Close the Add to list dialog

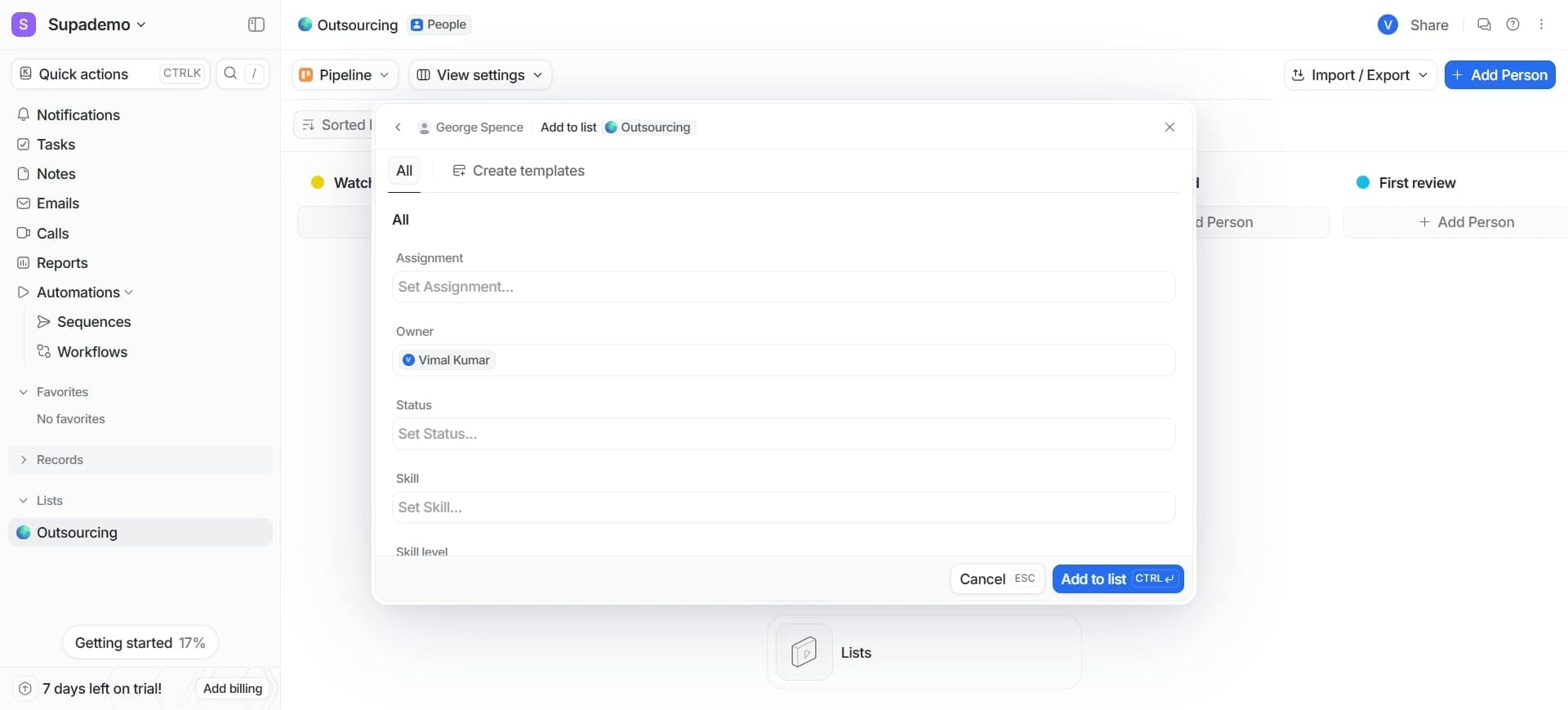point(1169,127)
